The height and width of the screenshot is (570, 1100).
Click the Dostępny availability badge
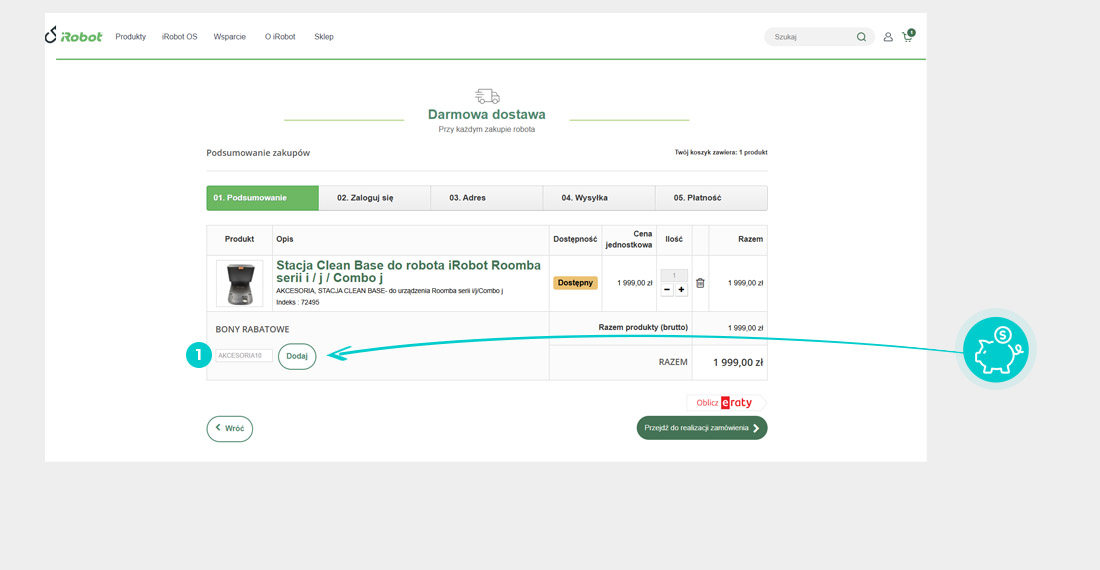[x=575, y=283]
